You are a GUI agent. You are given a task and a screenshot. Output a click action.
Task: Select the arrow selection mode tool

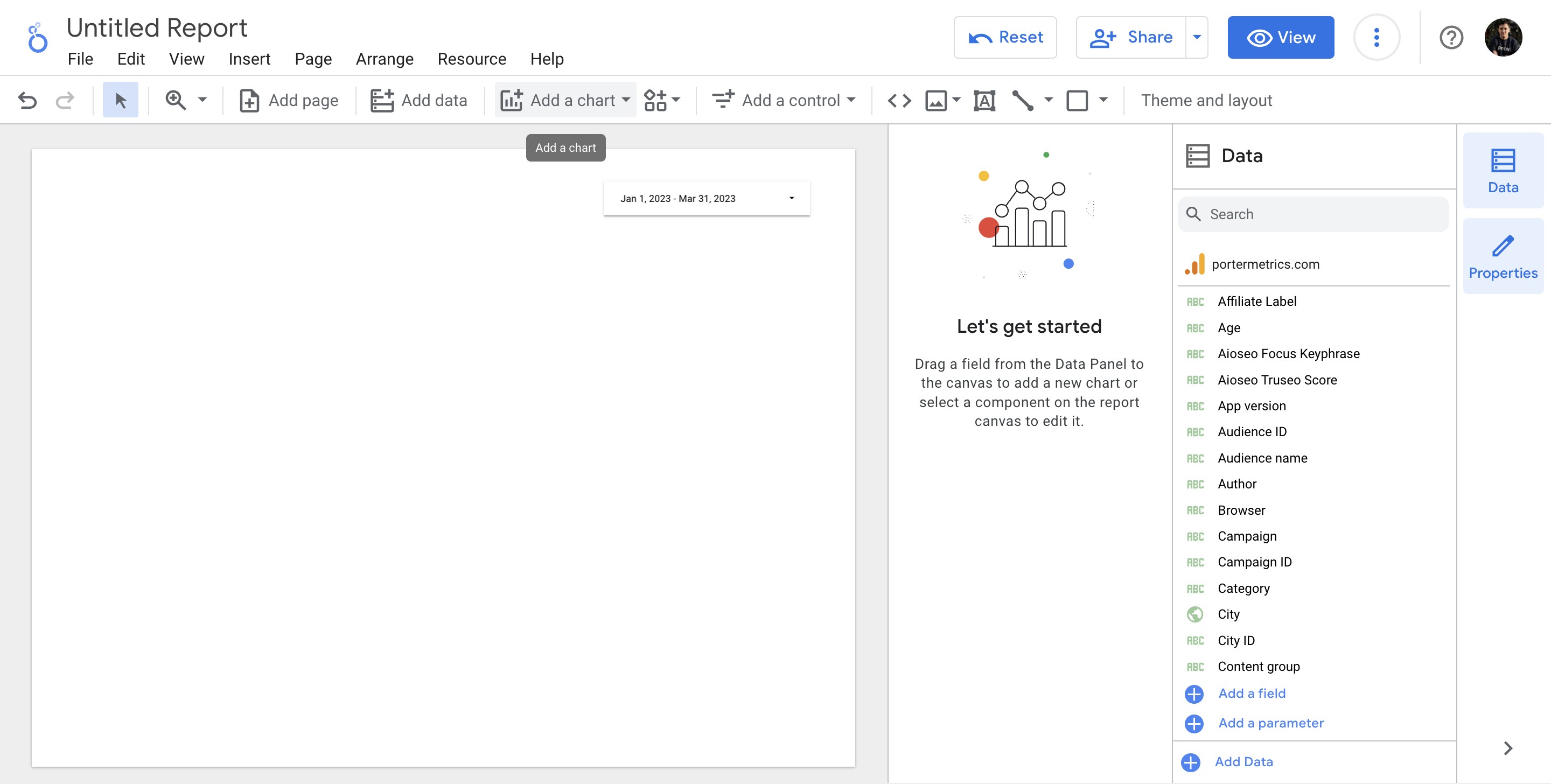[x=121, y=100]
